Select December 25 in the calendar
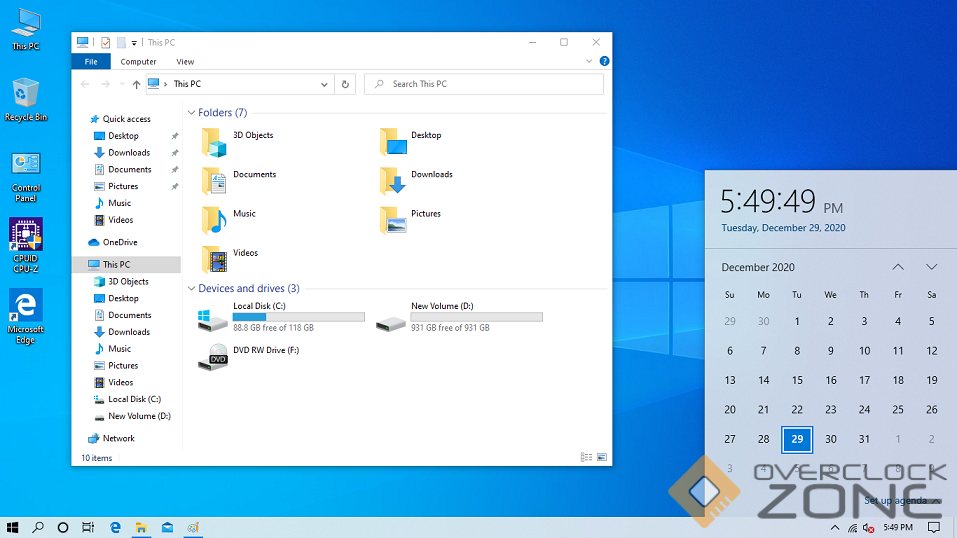Image resolution: width=957 pixels, height=538 pixels. (x=897, y=409)
